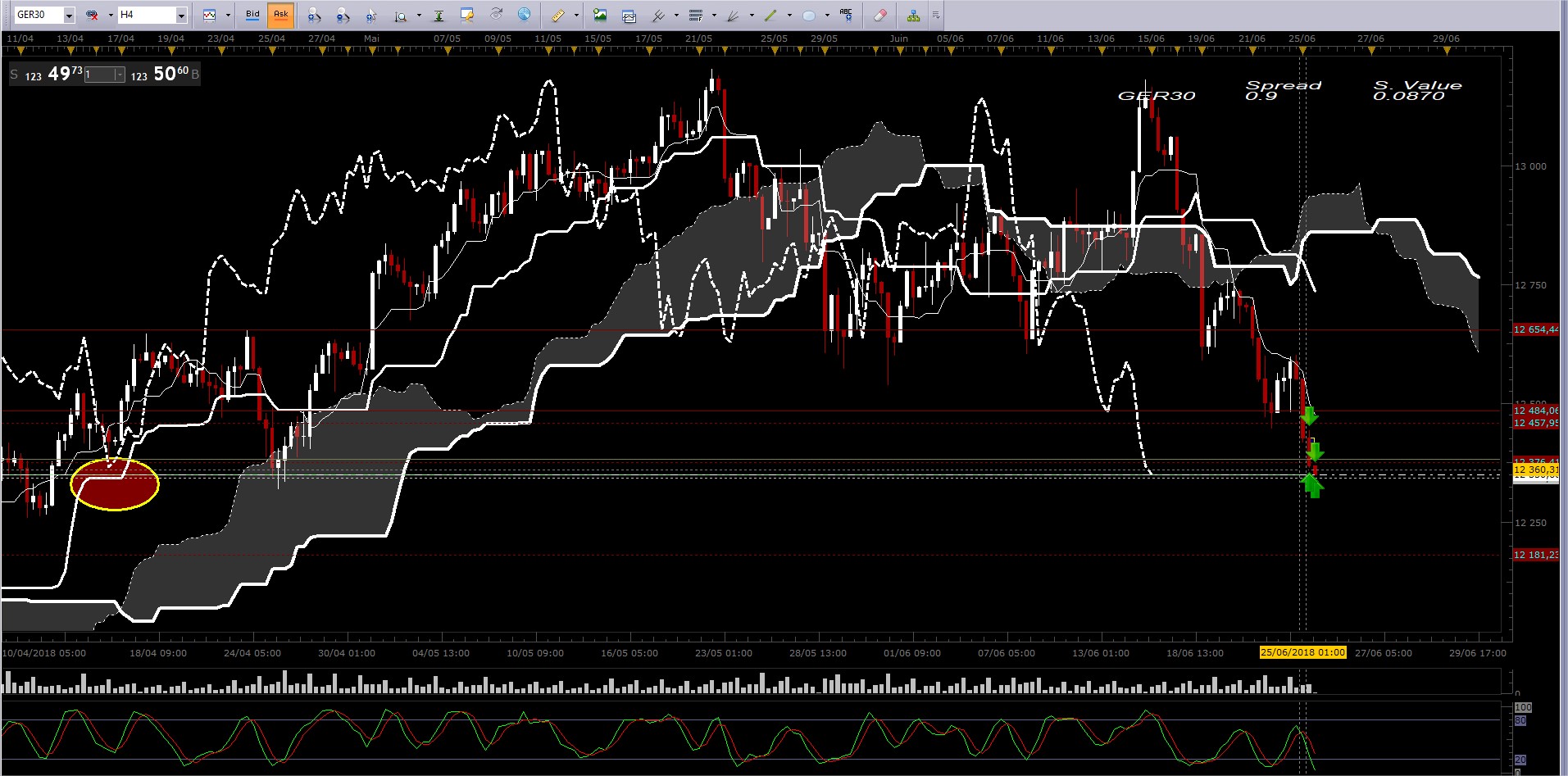Image resolution: width=1568 pixels, height=776 pixels.
Task: Click the 80 level on stochastic scale
Action: (1520, 720)
